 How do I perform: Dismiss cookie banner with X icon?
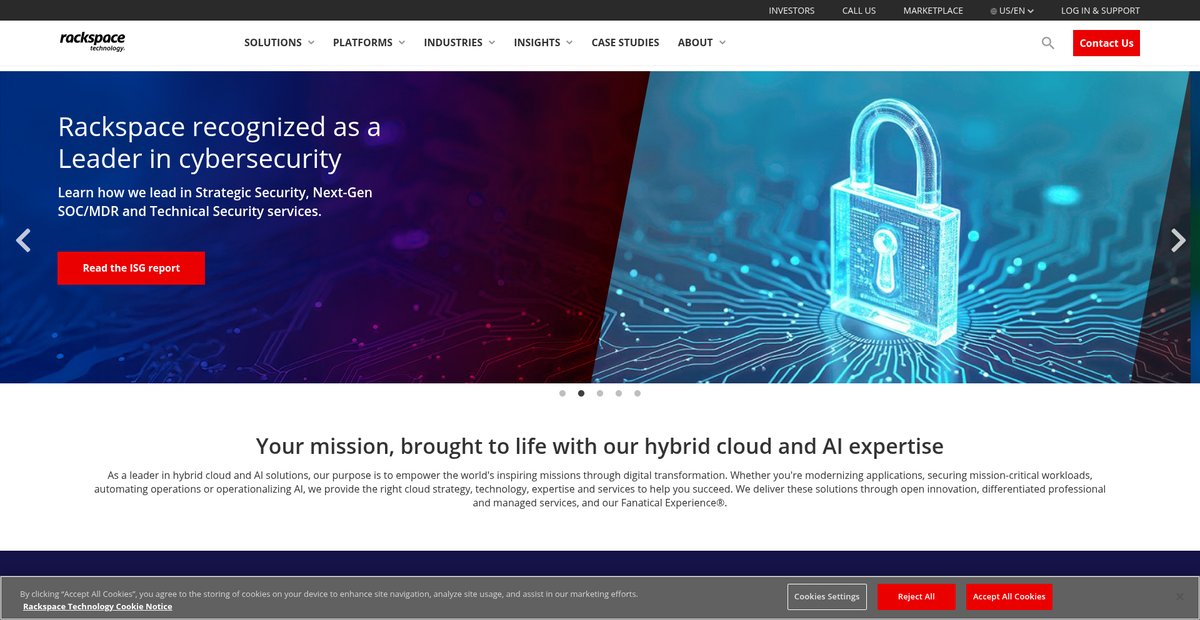1179,597
